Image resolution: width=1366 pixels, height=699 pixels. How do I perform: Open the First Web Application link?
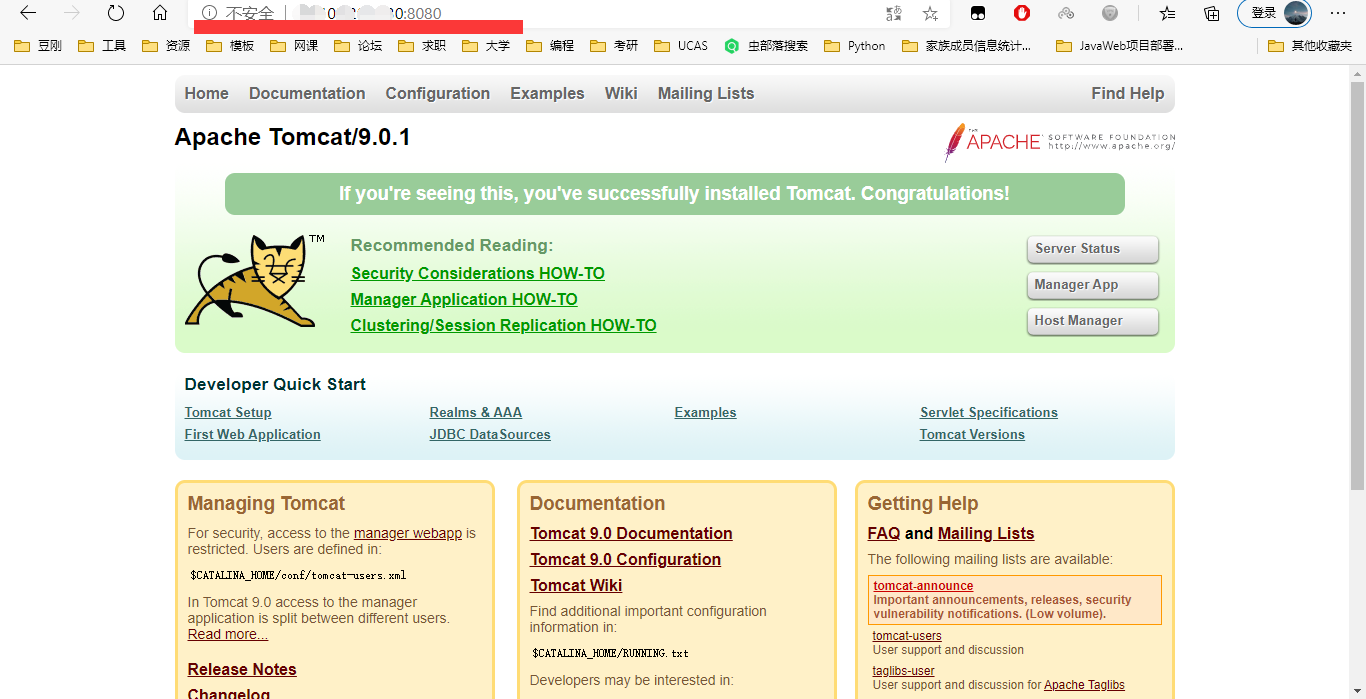coord(252,434)
